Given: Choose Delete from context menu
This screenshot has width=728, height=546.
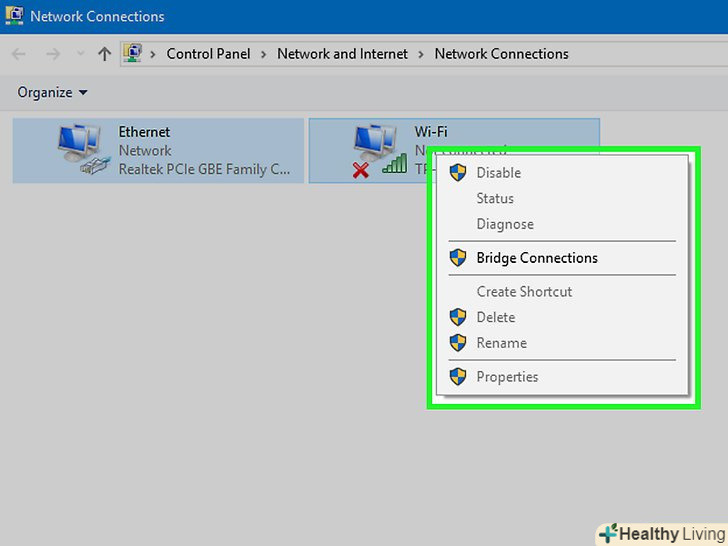Looking at the screenshot, I should [562, 317].
